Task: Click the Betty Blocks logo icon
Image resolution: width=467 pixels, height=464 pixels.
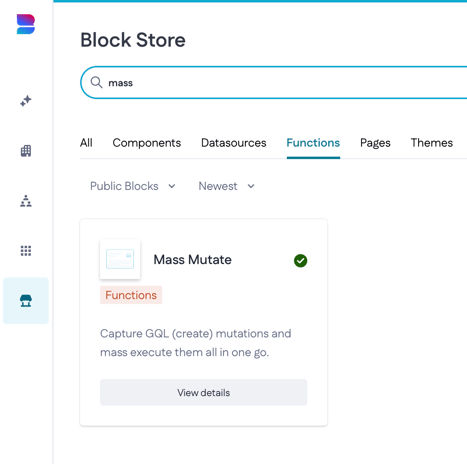Action: click(x=26, y=24)
